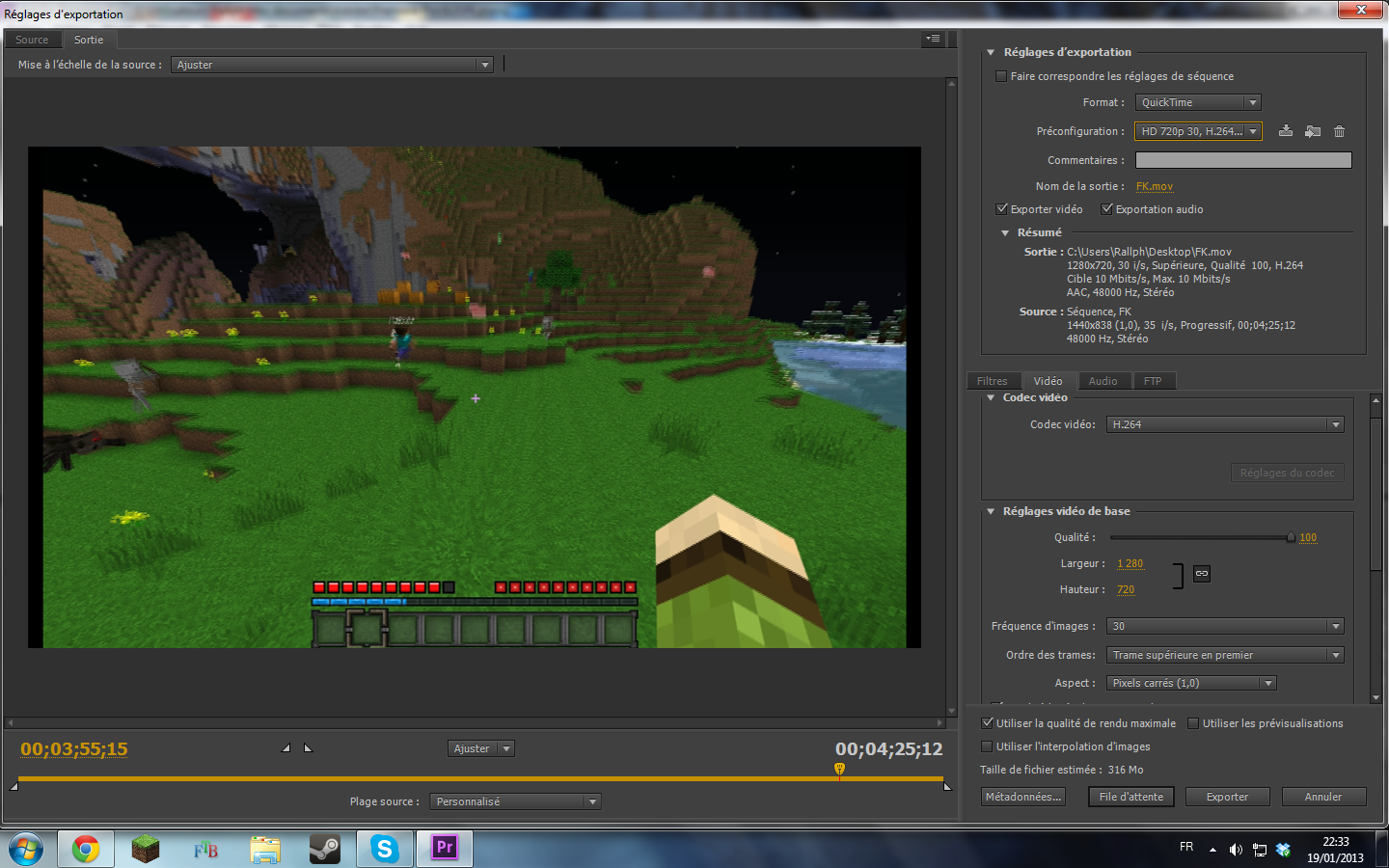Open the Minecraft grass block taskbar icon
Screen dimensions: 1389x868
146,850
